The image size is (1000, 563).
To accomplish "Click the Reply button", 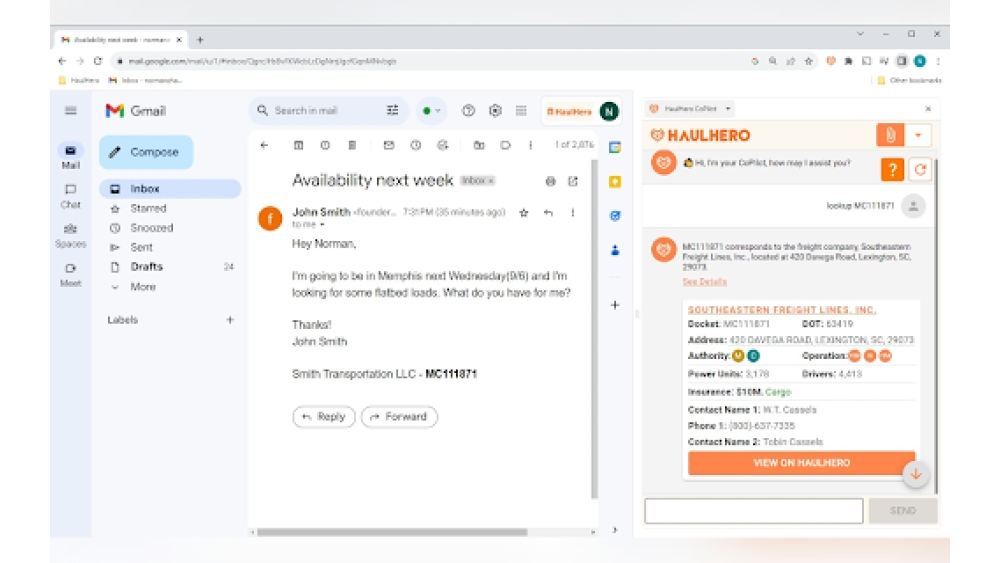I will point(323,416).
